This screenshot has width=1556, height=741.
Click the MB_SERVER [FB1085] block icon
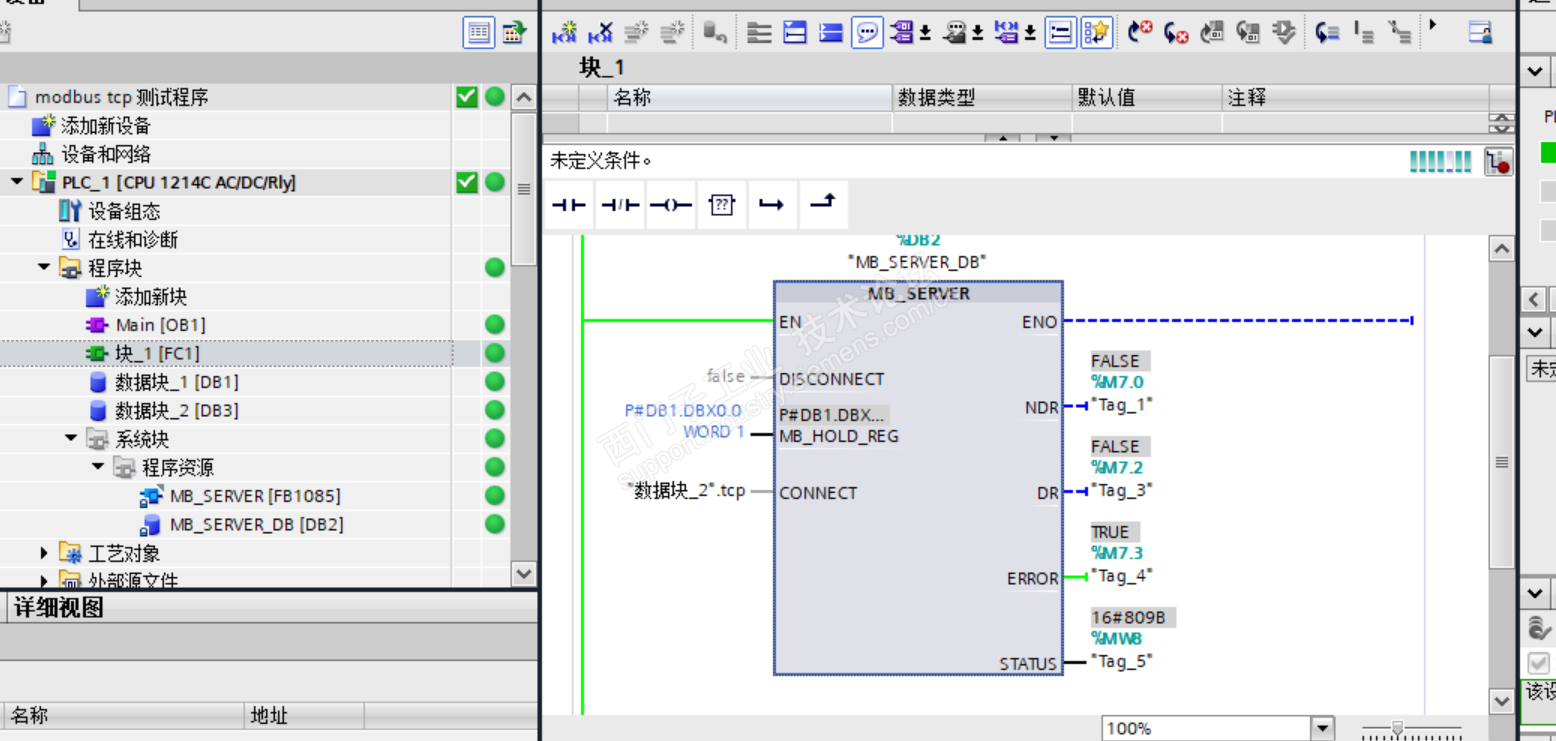(151, 496)
